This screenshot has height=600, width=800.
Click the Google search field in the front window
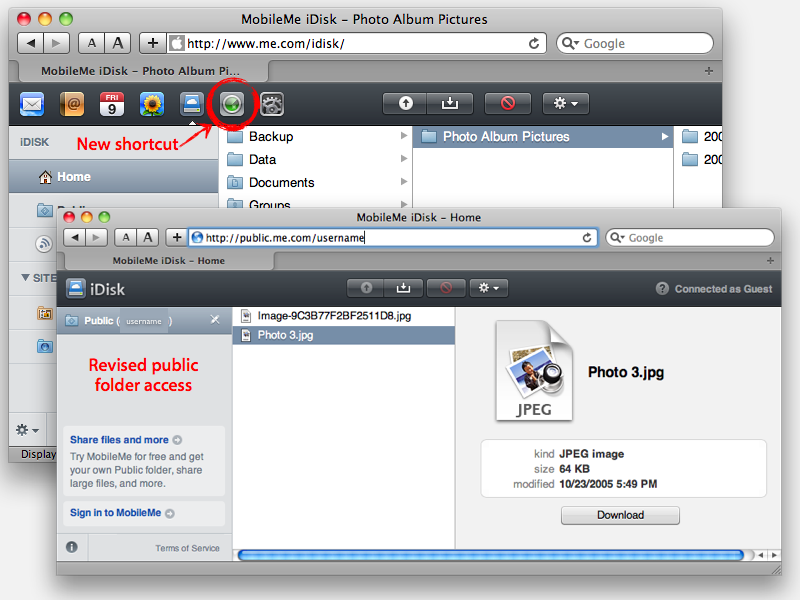click(x=690, y=237)
